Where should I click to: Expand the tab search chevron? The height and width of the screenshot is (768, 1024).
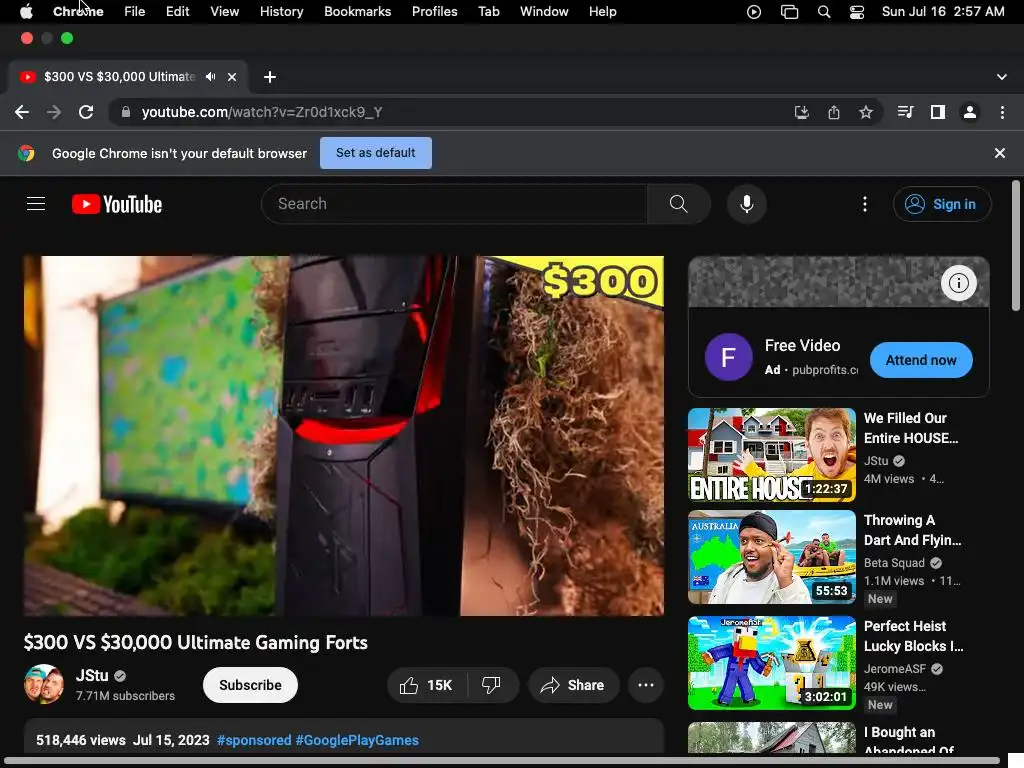pos(1002,77)
